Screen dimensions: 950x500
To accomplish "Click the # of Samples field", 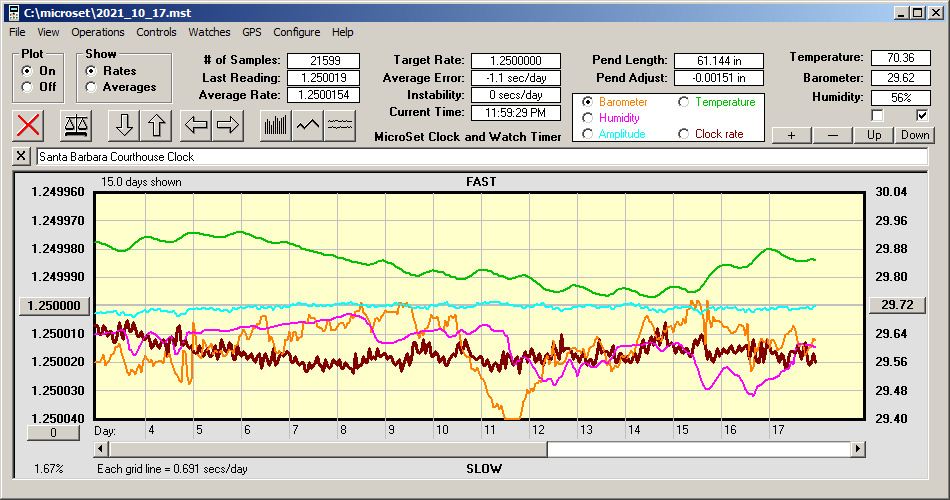I will [324, 61].
